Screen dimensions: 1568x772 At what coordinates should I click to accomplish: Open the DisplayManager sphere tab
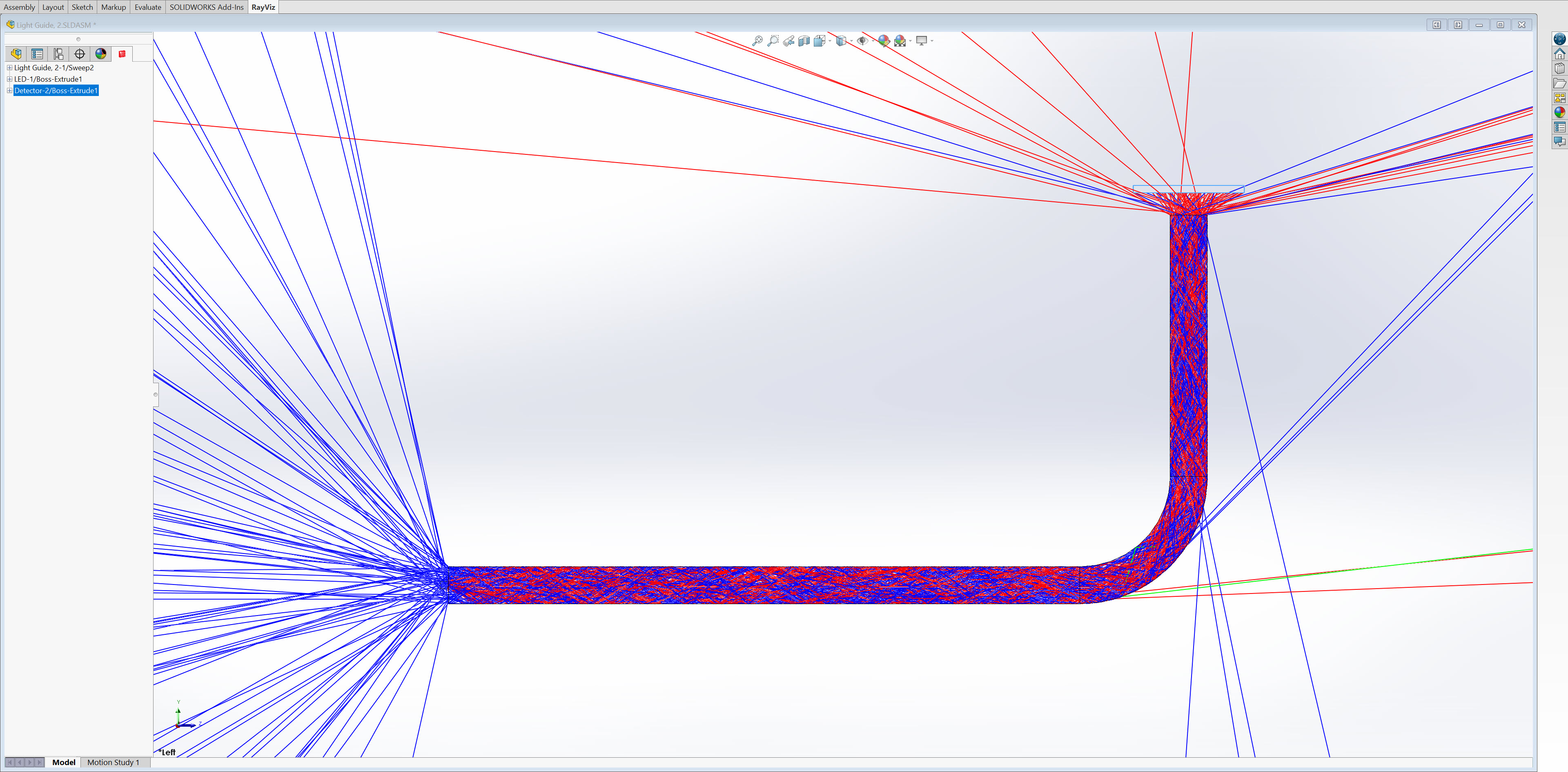coord(101,54)
